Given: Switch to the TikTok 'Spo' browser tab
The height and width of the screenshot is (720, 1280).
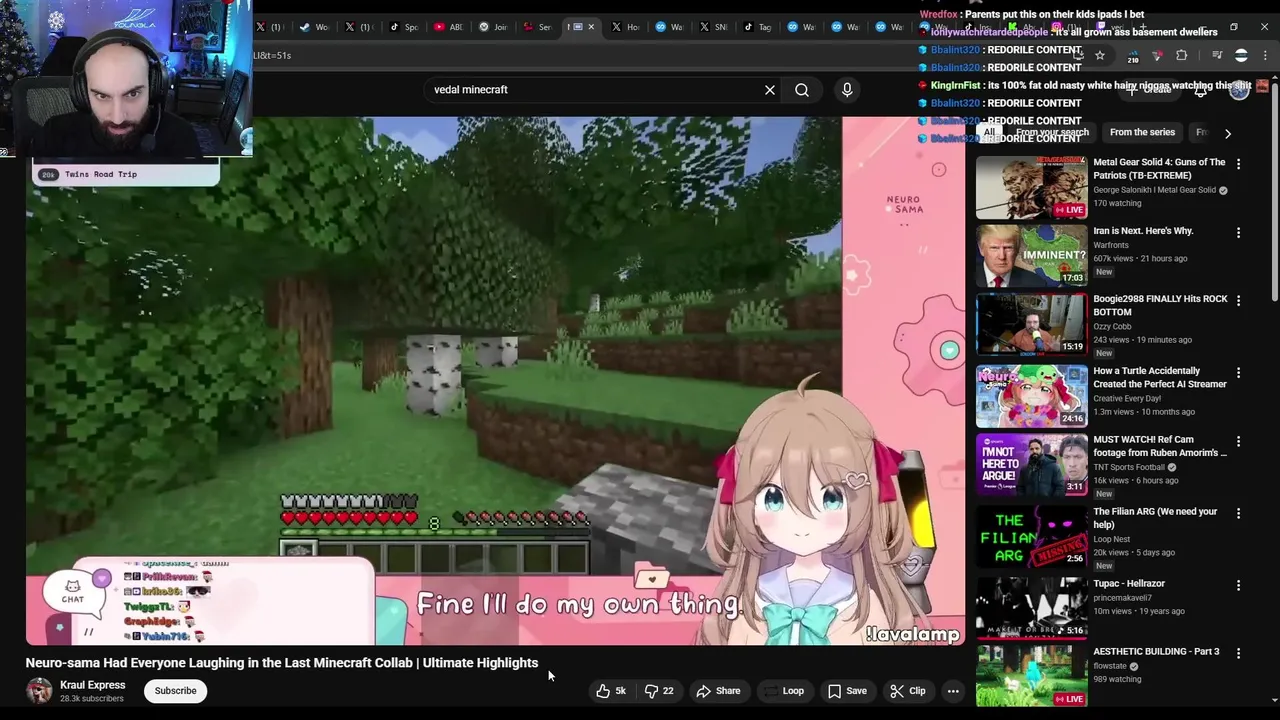Looking at the screenshot, I should (x=403, y=27).
